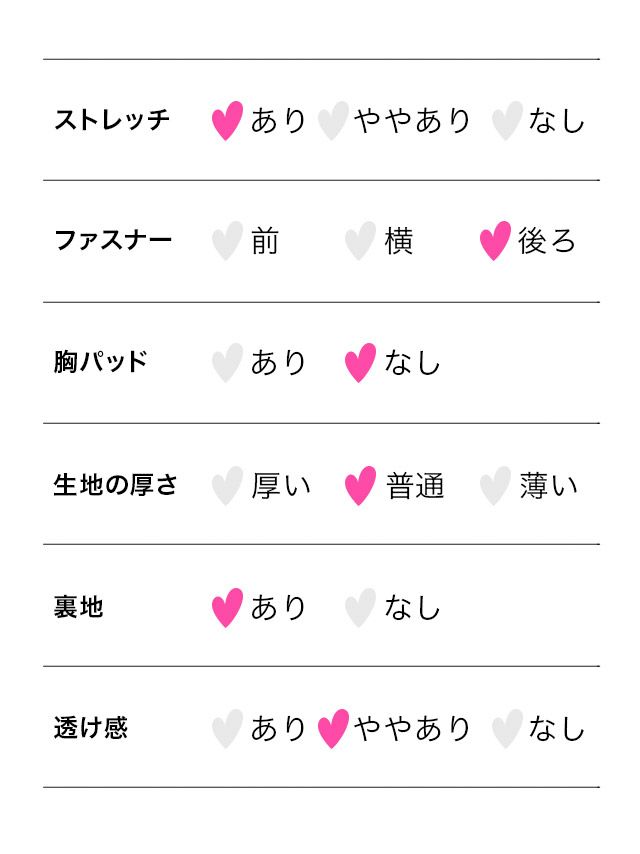This screenshot has width=640, height=854.
Task: Toggle the 生地の厚さ 普通 pink heart
Action: 360,485
